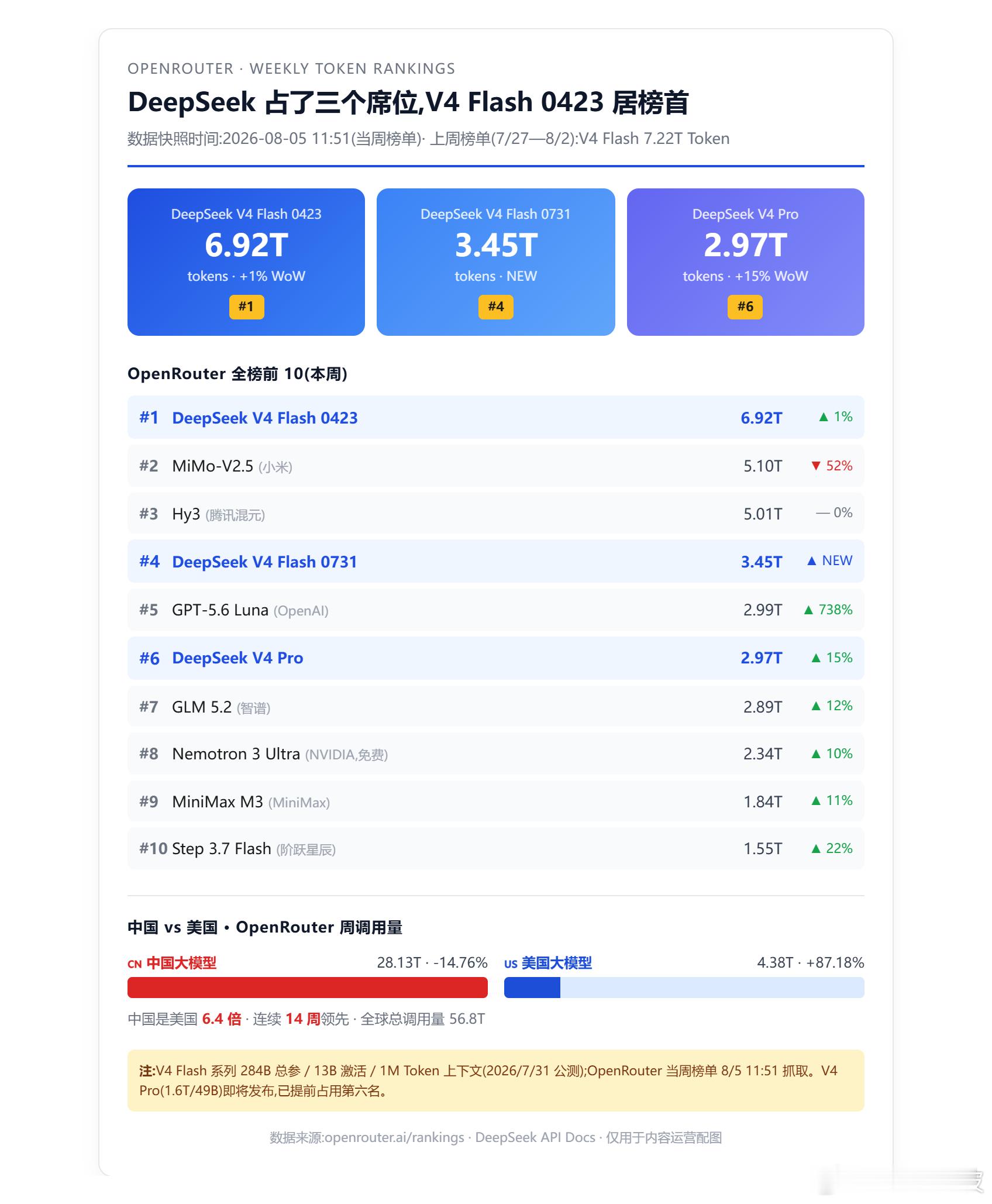Select the GPT-5.6 Luna model name
This screenshot has height=1204, width=992.
220,610
